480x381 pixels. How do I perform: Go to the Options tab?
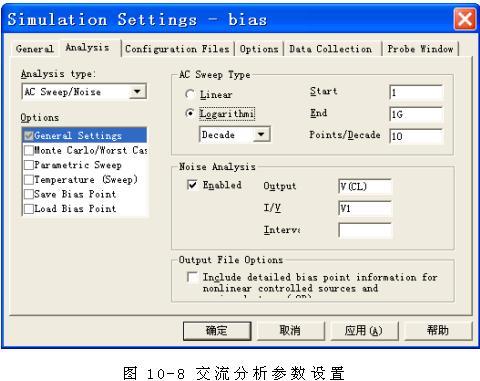(x=259, y=49)
